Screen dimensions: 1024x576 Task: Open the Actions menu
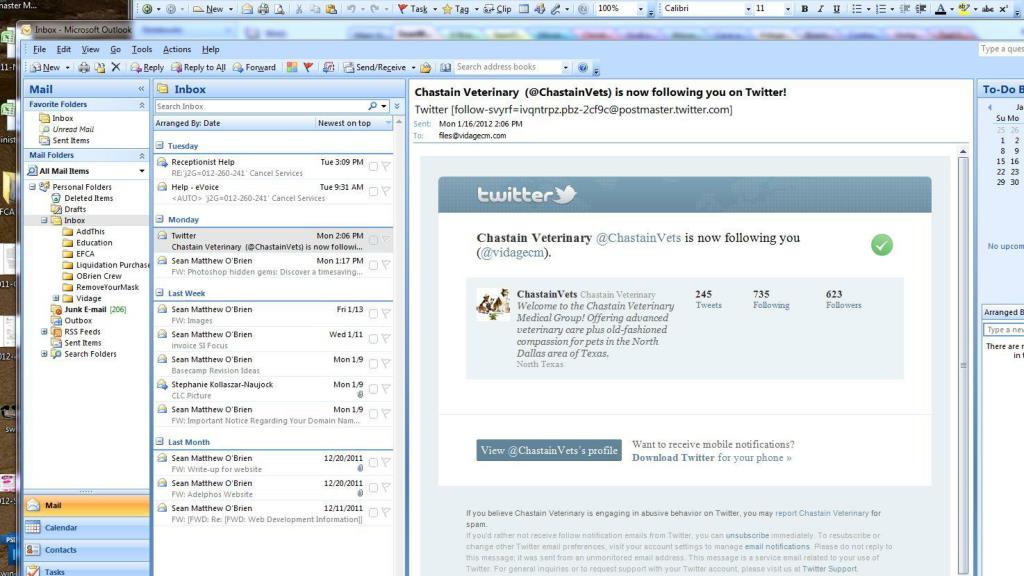[x=177, y=49]
